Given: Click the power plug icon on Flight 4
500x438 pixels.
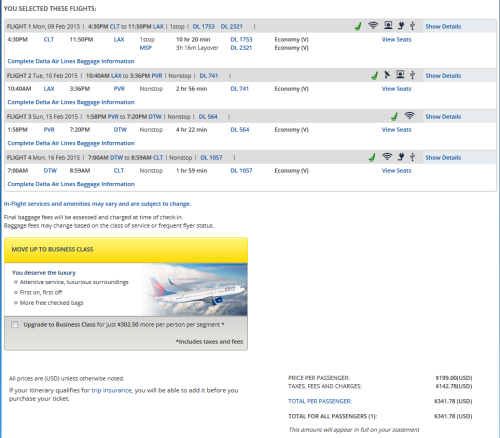Looking at the screenshot, I should [x=401, y=156].
